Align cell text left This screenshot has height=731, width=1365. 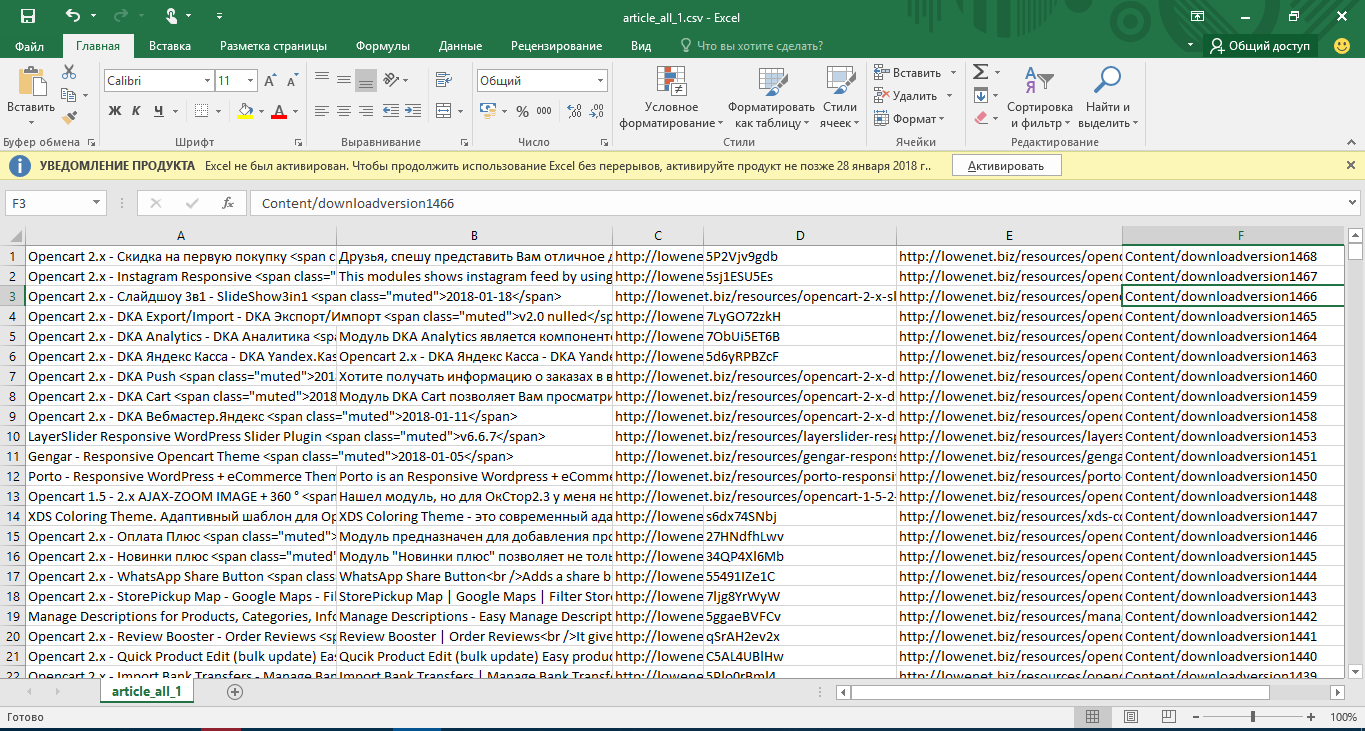coord(321,110)
